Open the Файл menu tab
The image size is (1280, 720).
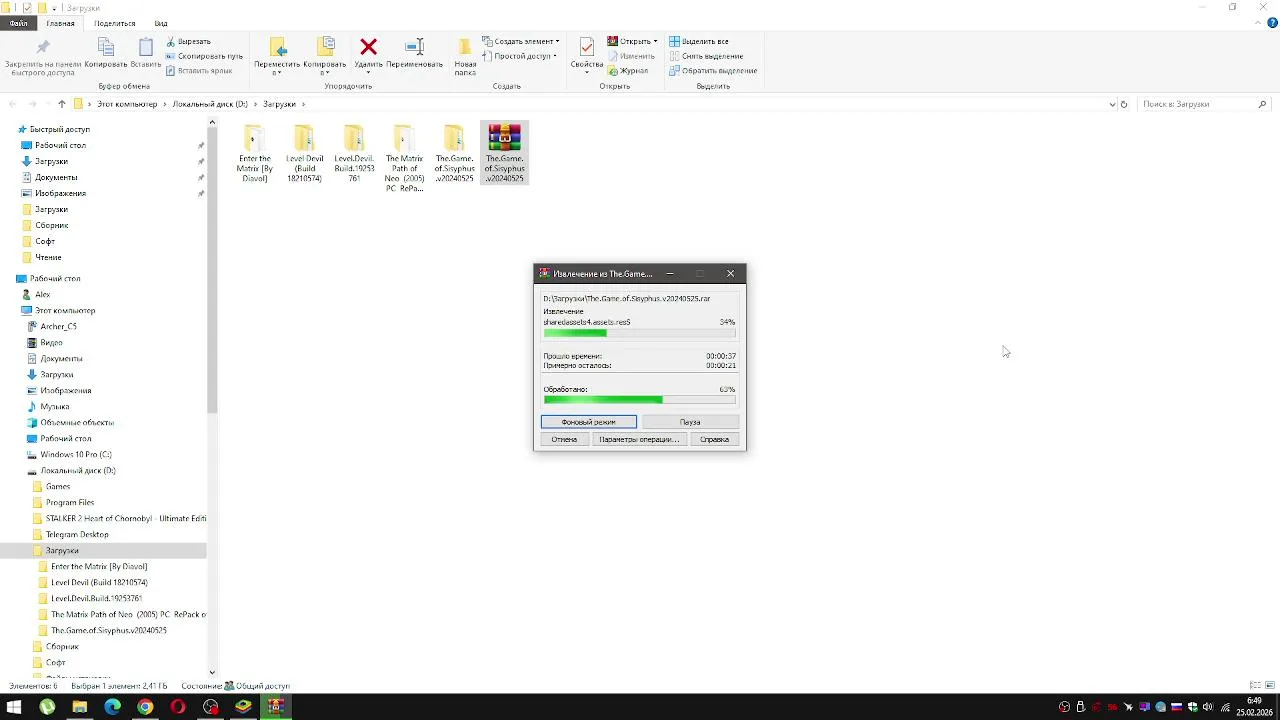click(18, 23)
